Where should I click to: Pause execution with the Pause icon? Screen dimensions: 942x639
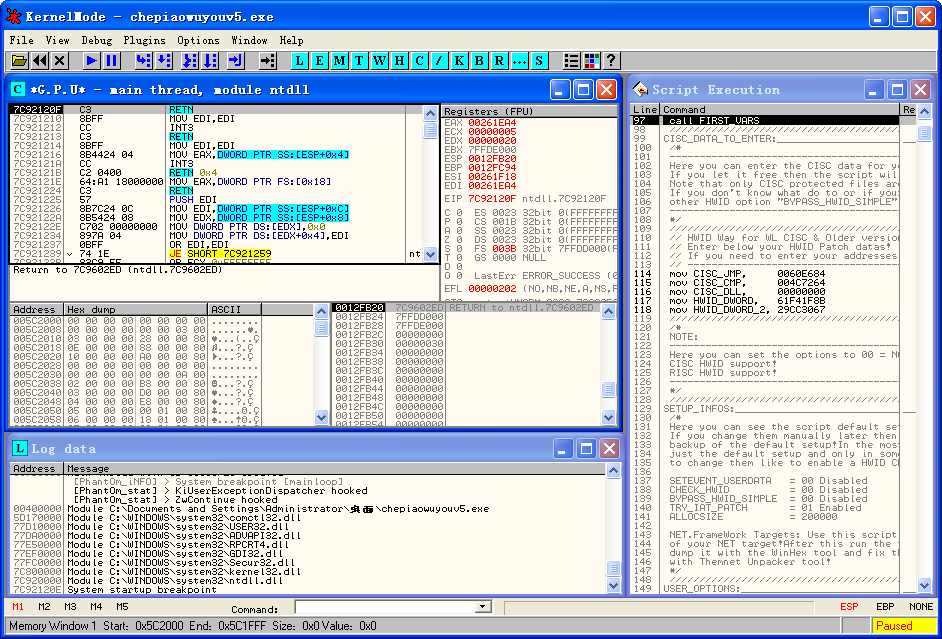coord(111,61)
